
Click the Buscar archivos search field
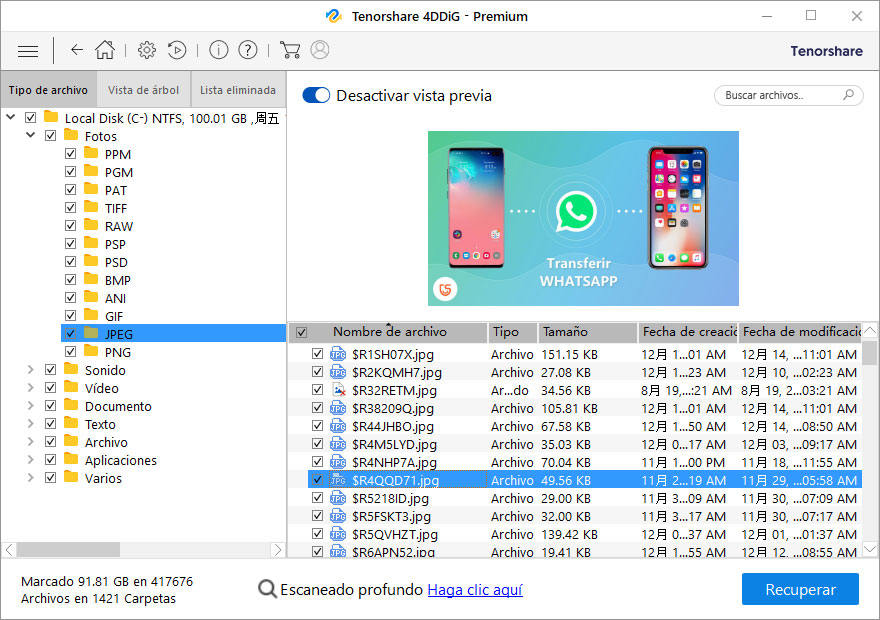[789, 95]
